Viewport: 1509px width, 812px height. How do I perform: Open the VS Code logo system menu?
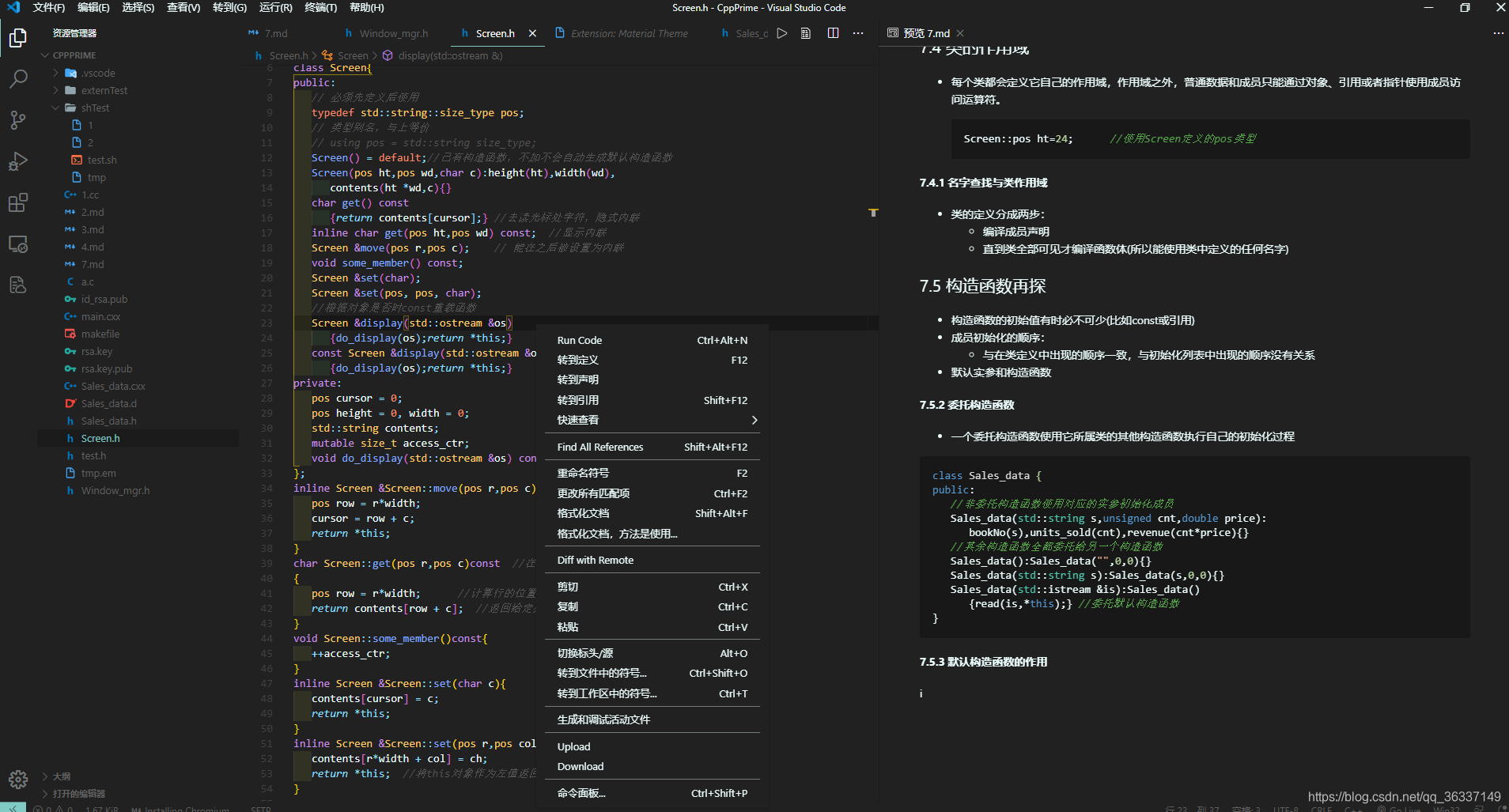pos(13,7)
